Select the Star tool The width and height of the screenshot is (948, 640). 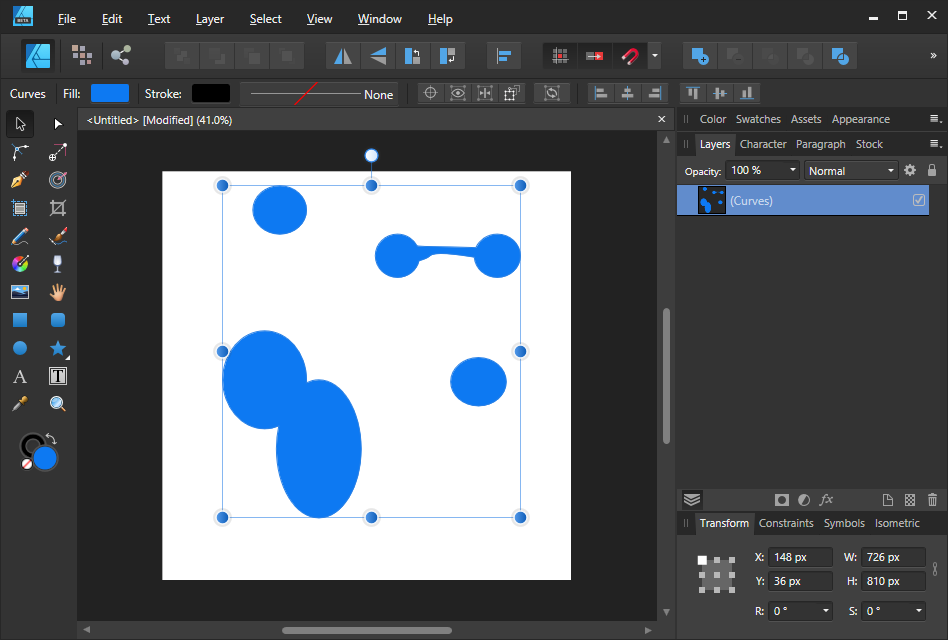(57, 348)
